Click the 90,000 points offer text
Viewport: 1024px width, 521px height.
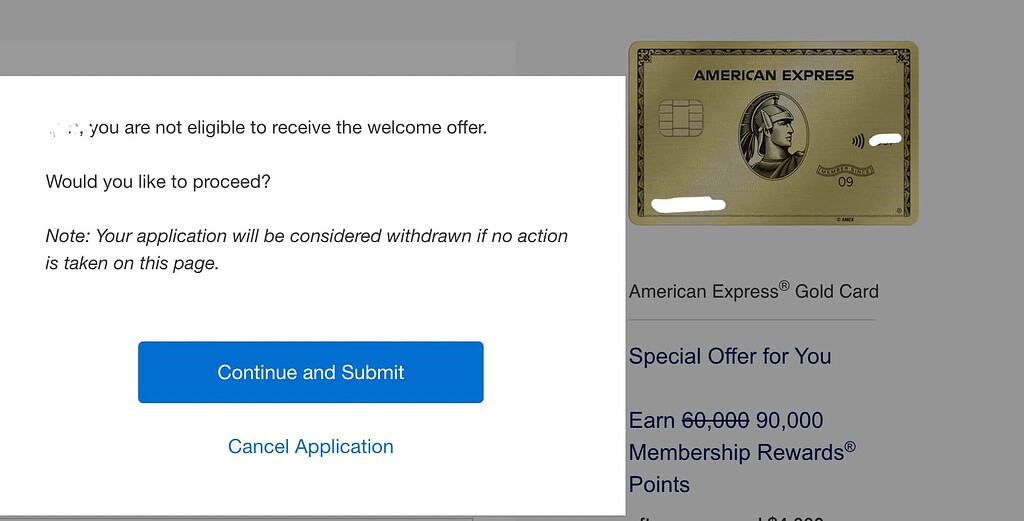click(x=789, y=420)
